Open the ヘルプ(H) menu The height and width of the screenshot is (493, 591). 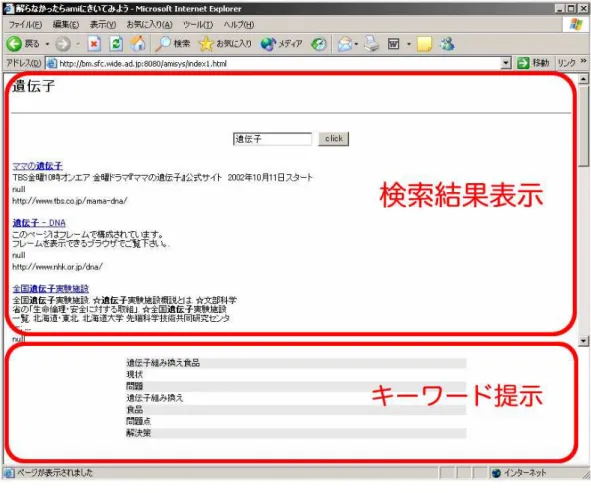[239, 24]
